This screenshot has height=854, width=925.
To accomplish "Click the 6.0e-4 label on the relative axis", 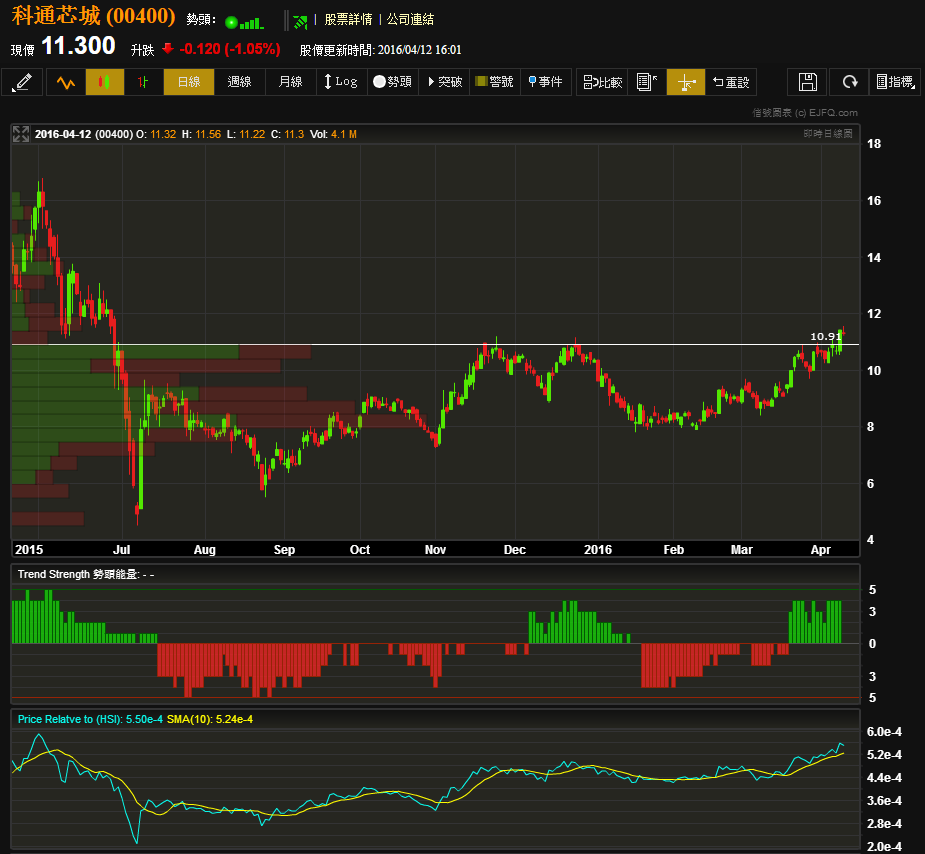I will (884, 732).
